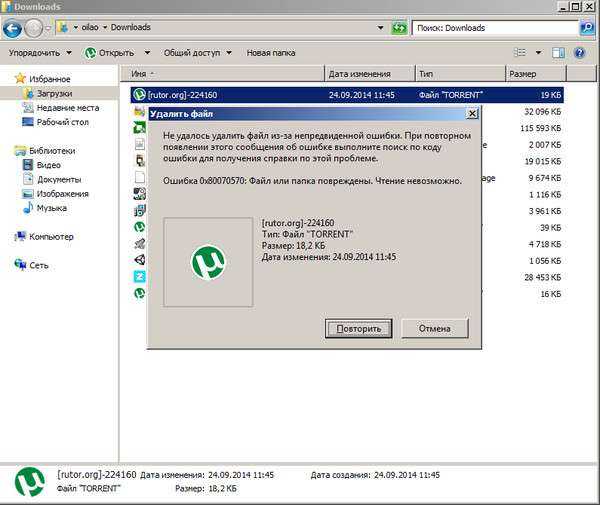Open Help with the blue question mark icon
Image resolution: width=600 pixels, height=505 pixels.
579,53
